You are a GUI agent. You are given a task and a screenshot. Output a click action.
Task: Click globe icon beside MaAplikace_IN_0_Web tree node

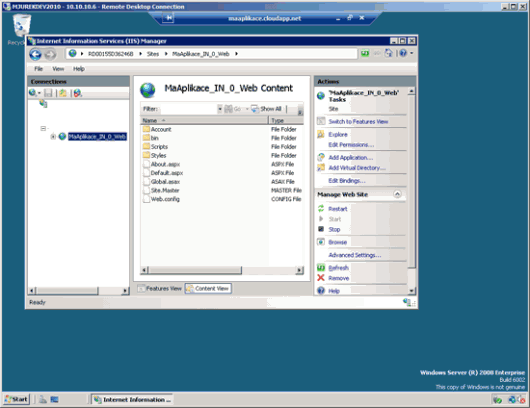pyautogui.click(x=62, y=137)
